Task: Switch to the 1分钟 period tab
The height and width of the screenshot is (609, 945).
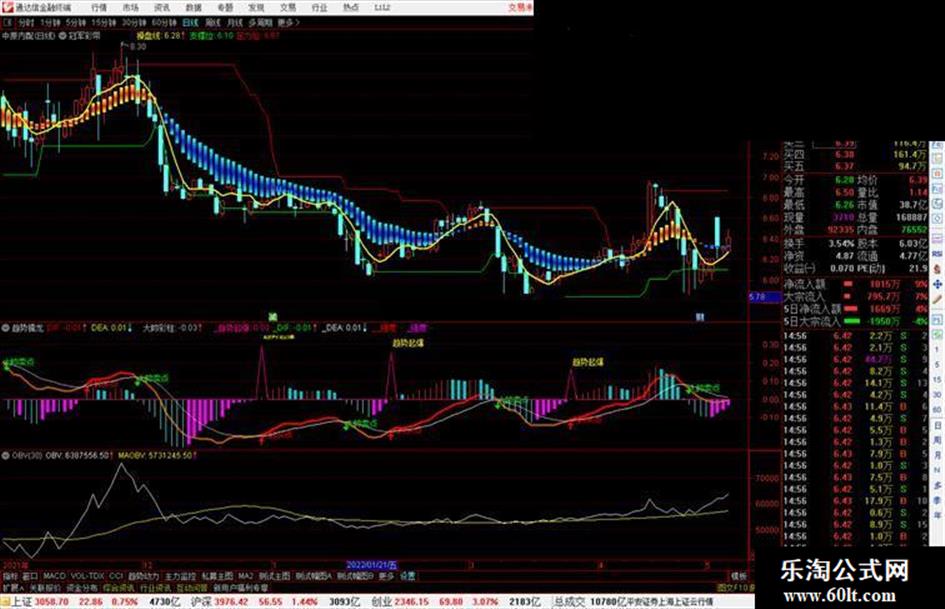Action: tap(50, 23)
